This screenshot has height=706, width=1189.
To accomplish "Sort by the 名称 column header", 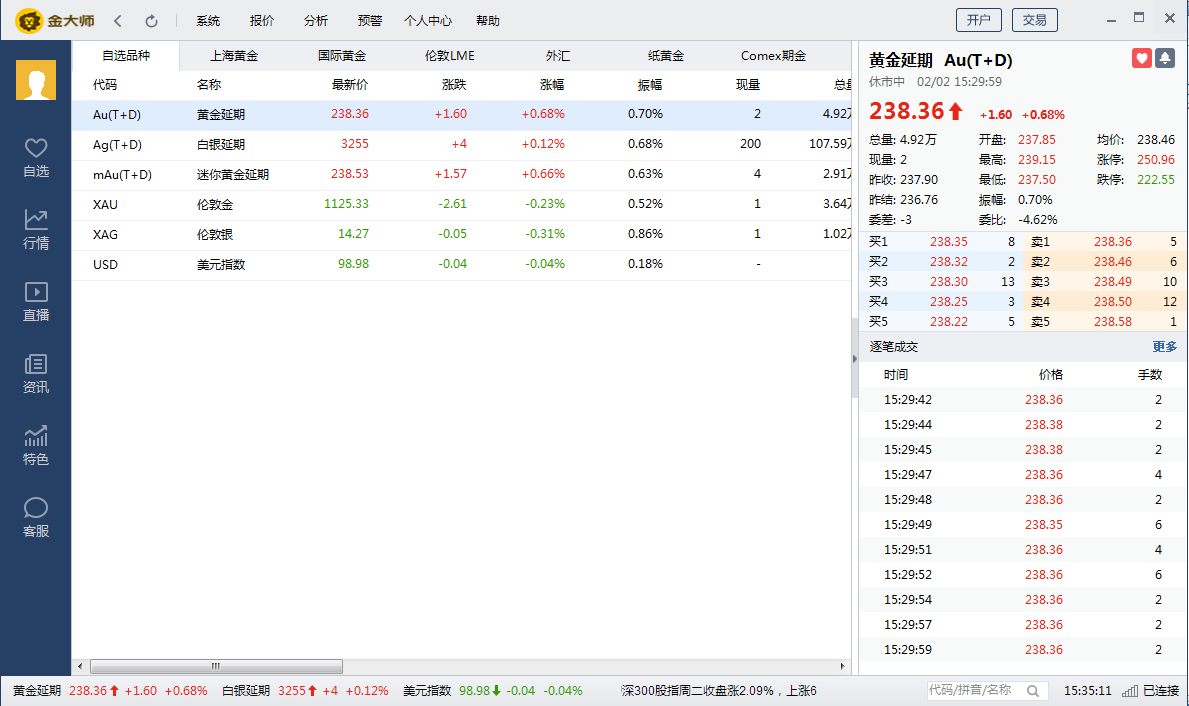I will point(209,85).
